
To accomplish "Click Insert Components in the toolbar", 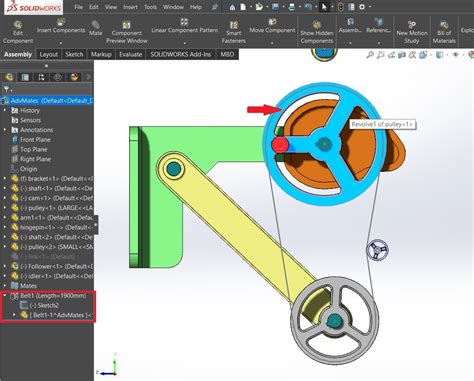I will point(61,27).
